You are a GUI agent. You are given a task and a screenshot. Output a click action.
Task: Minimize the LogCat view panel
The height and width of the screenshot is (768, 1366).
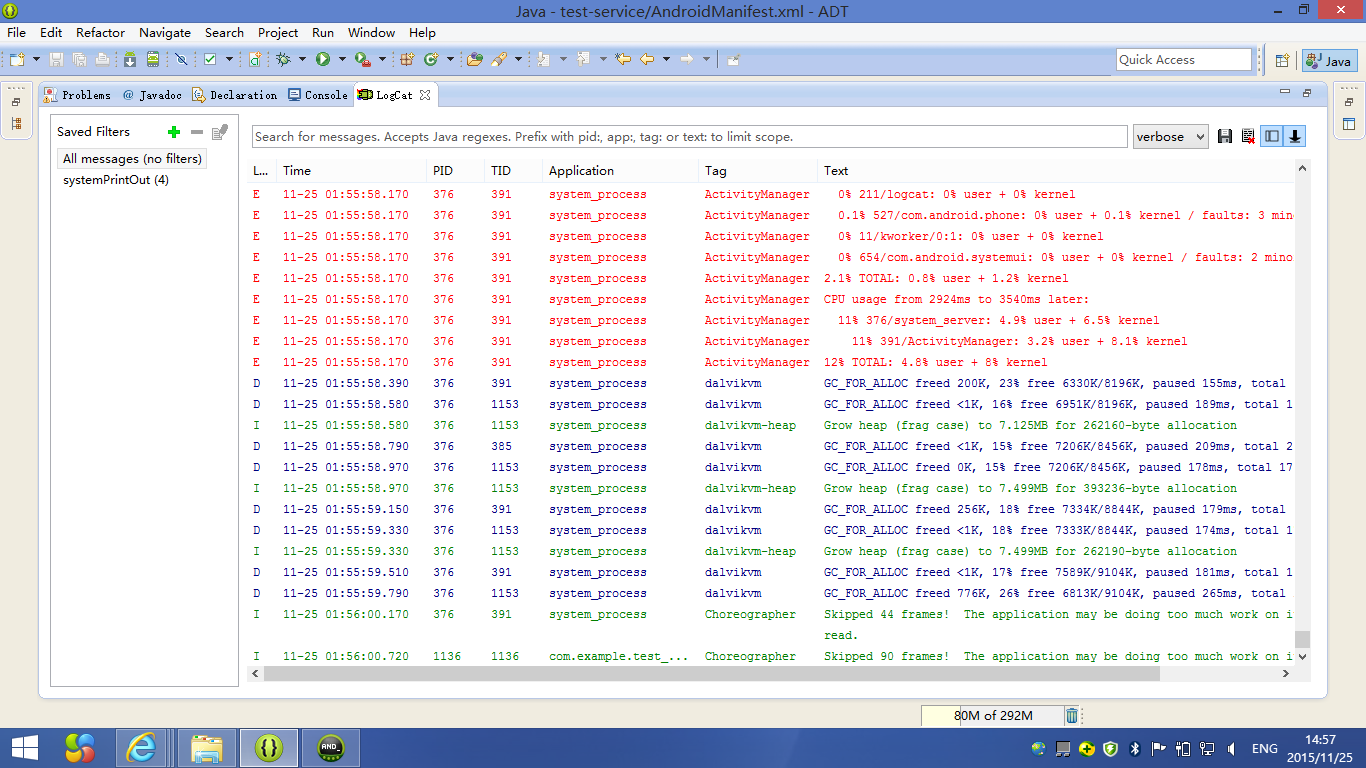1285,93
